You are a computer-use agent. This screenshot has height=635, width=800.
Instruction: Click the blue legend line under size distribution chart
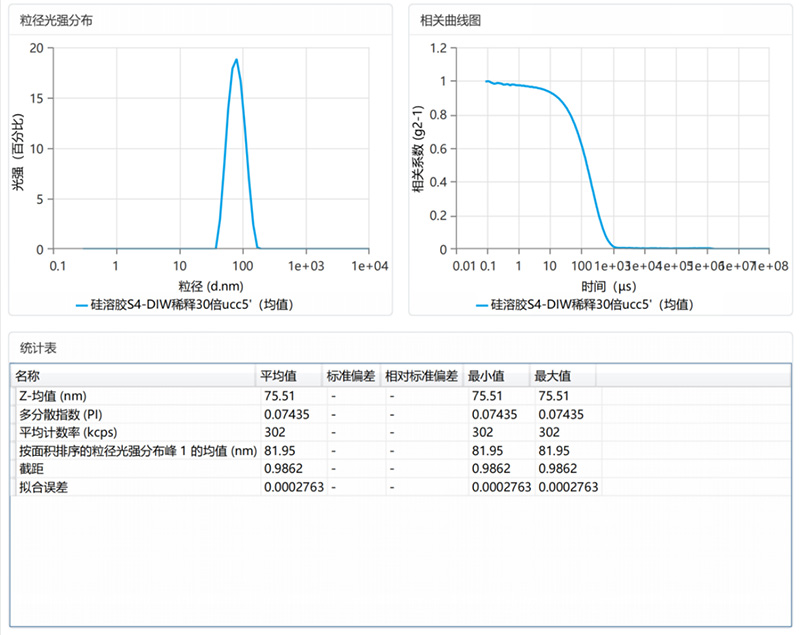click(x=82, y=303)
